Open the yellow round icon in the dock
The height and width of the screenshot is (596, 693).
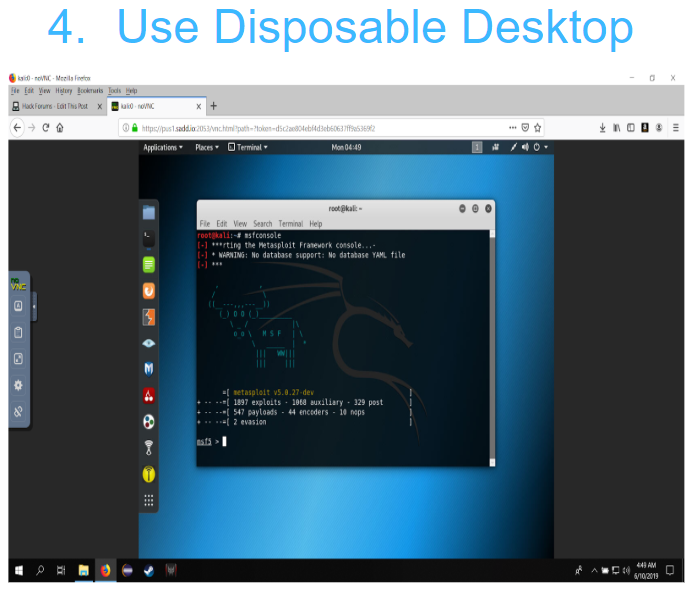click(149, 474)
